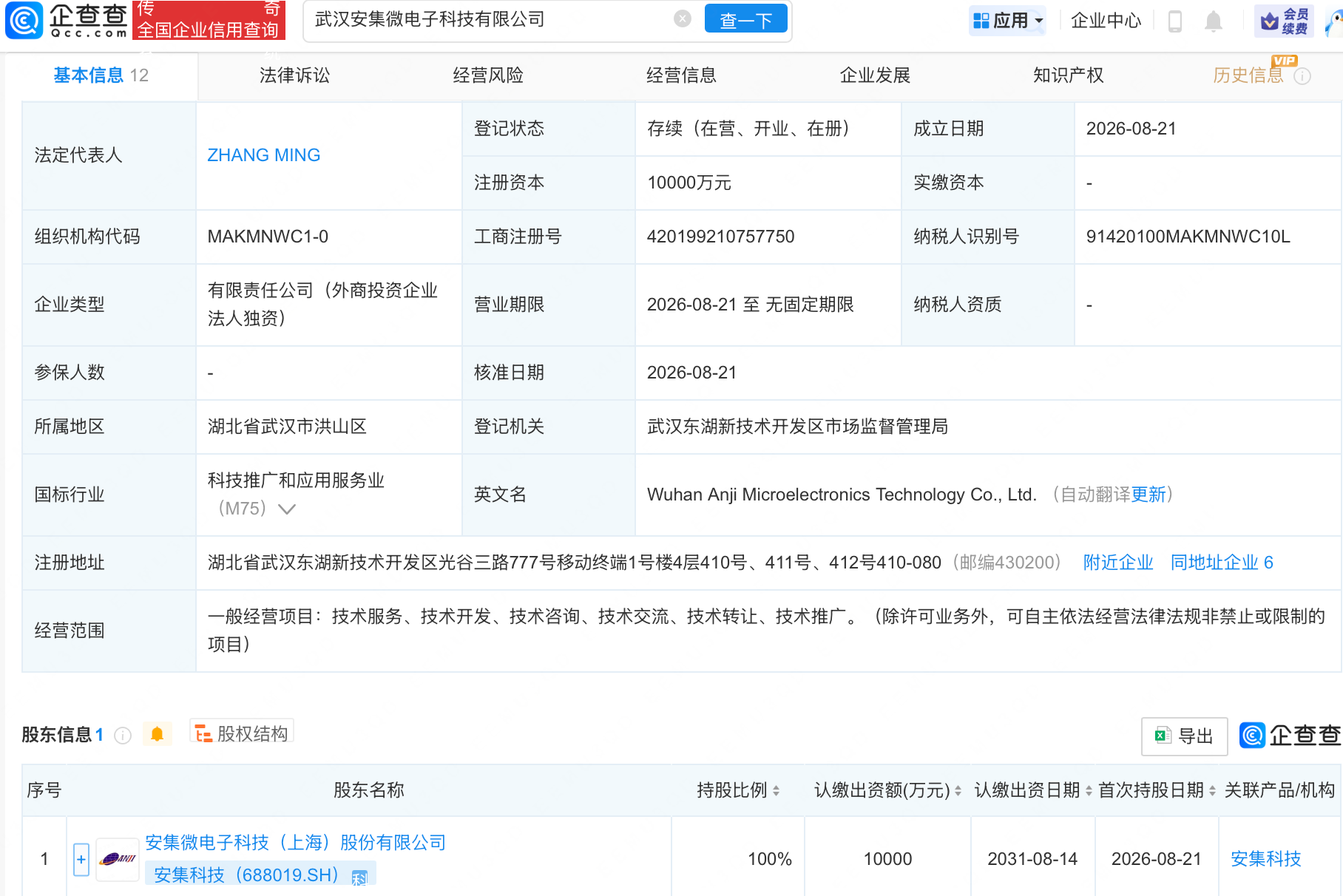Image resolution: width=1343 pixels, height=896 pixels.
Task: Sort by 首次持股日期 column
Action: click(1212, 791)
